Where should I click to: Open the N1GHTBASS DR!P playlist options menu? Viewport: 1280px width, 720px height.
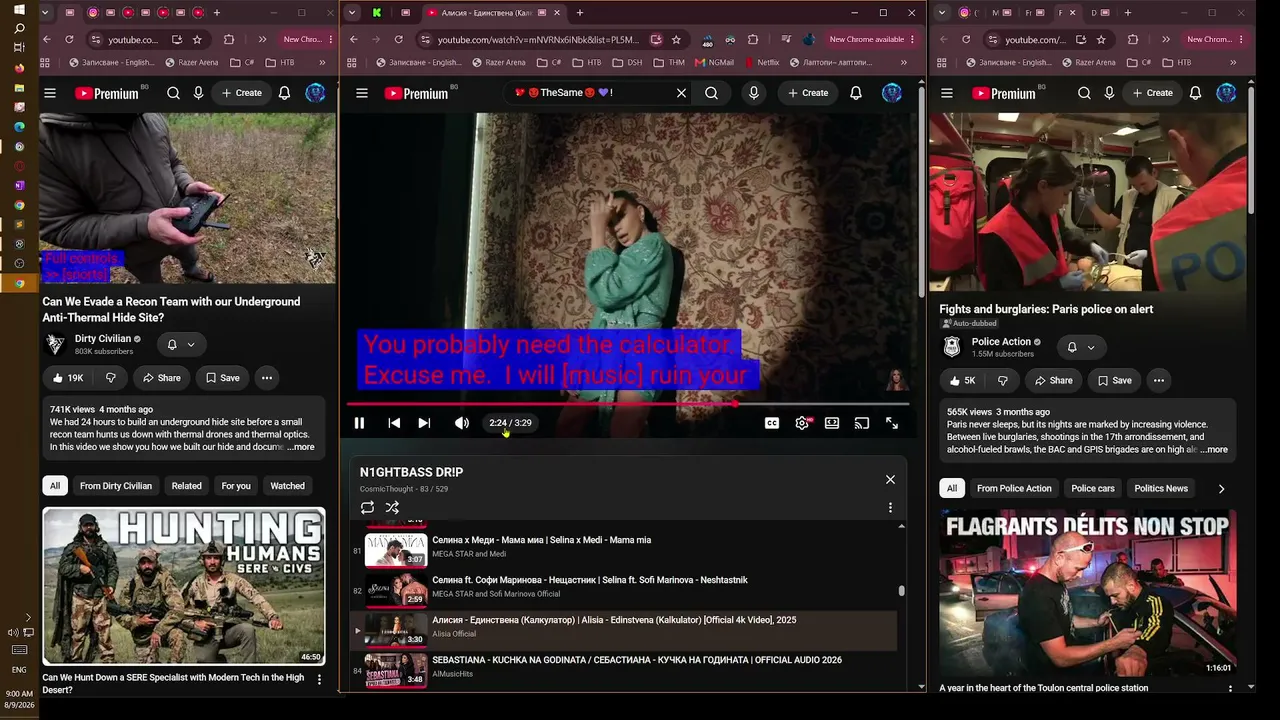(890, 508)
